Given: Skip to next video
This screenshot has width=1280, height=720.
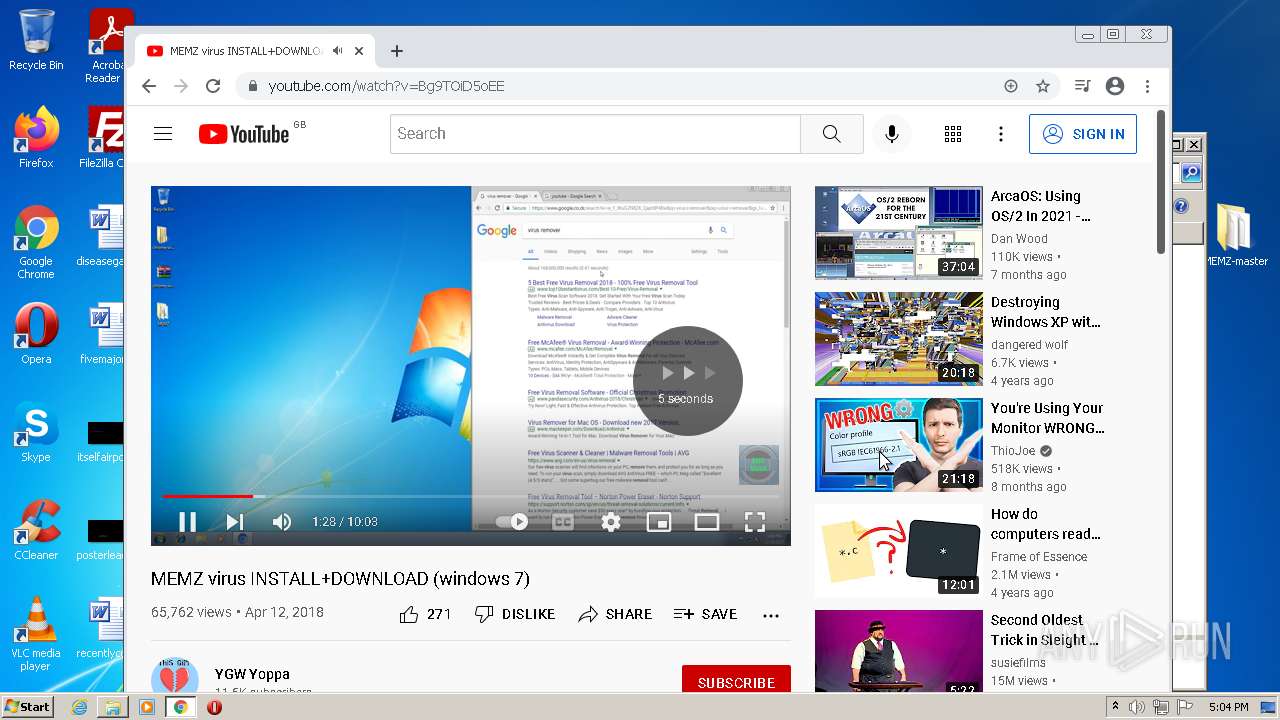Looking at the screenshot, I should coord(235,522).
